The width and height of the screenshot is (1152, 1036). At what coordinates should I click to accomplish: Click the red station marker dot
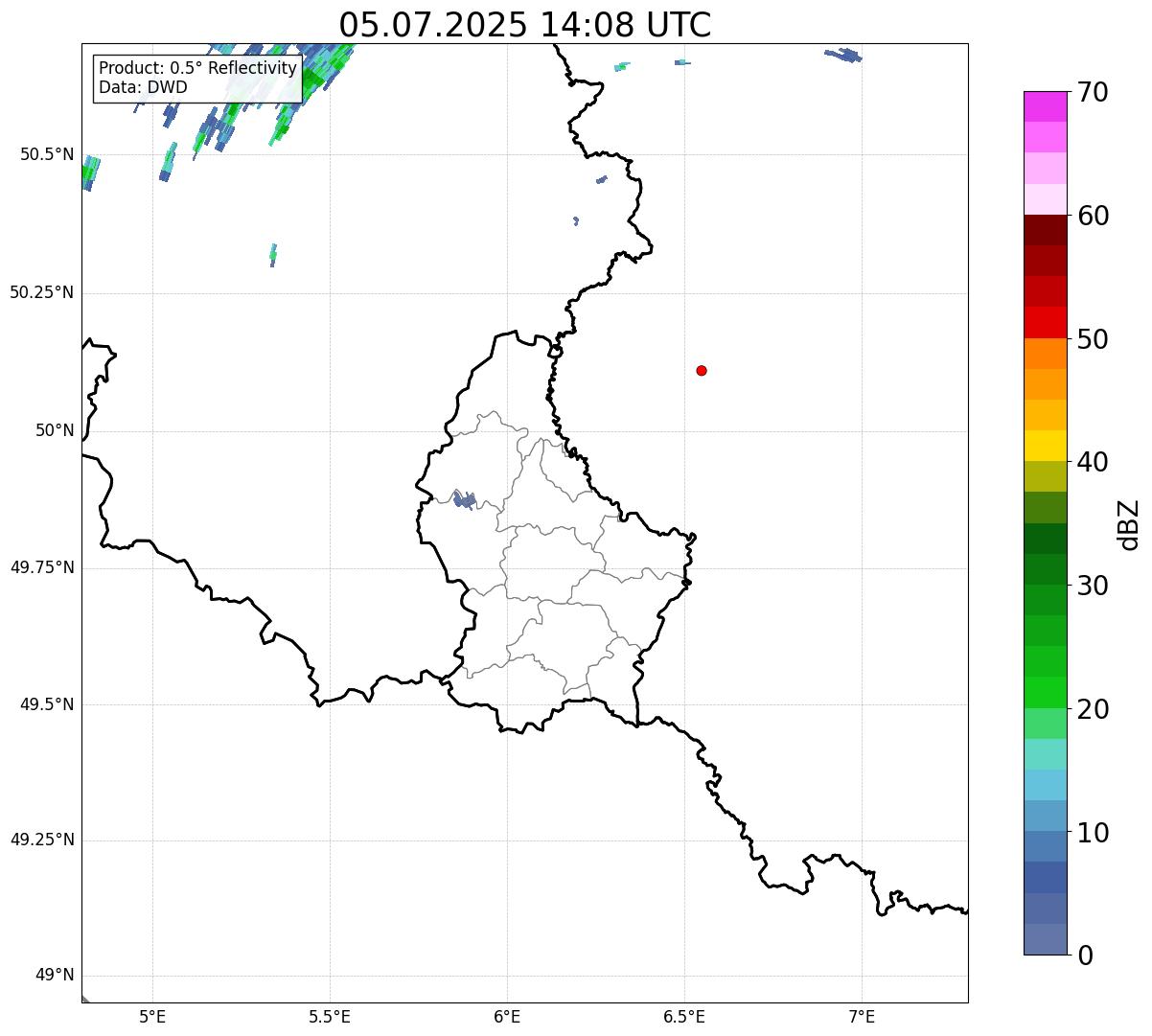(x=702, y=370)
